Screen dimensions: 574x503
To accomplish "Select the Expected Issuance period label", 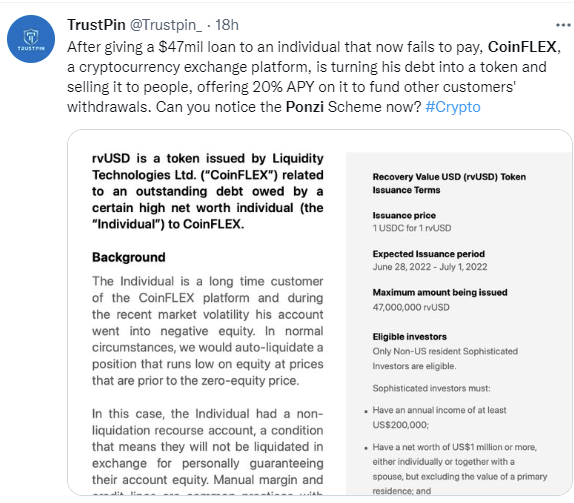I will tap(429, 254).
